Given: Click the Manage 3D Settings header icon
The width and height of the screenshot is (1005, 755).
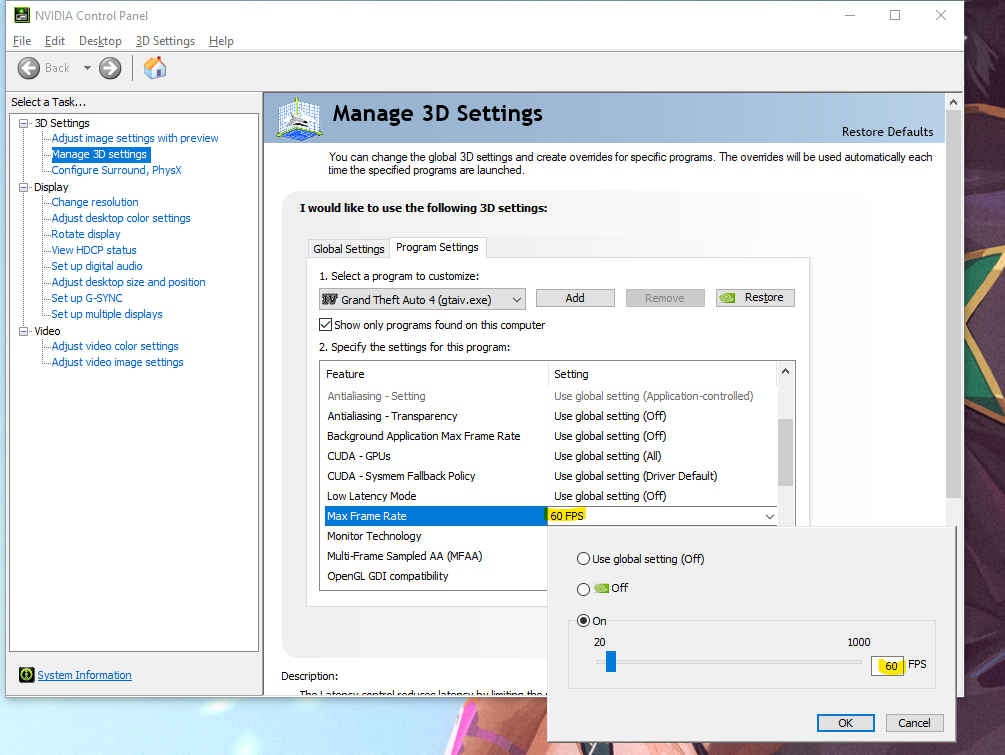Looking at the screenshot, I should point(299,119).
